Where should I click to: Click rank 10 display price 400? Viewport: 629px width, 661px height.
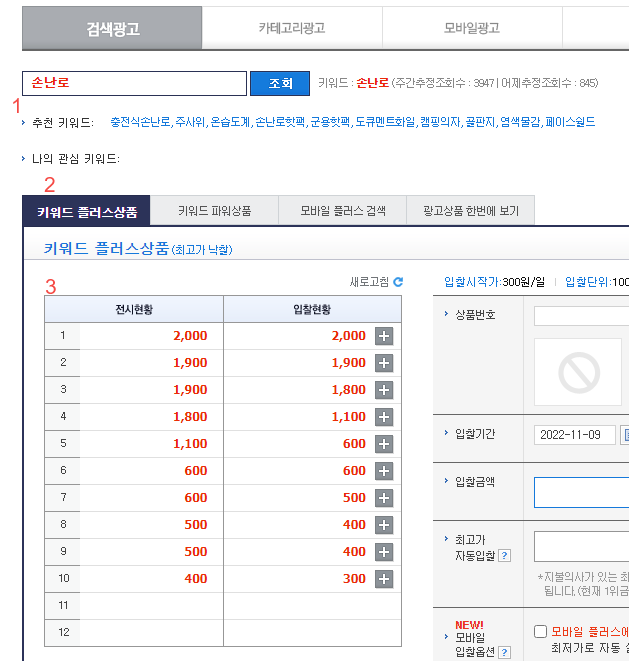(x=196, y=579)
